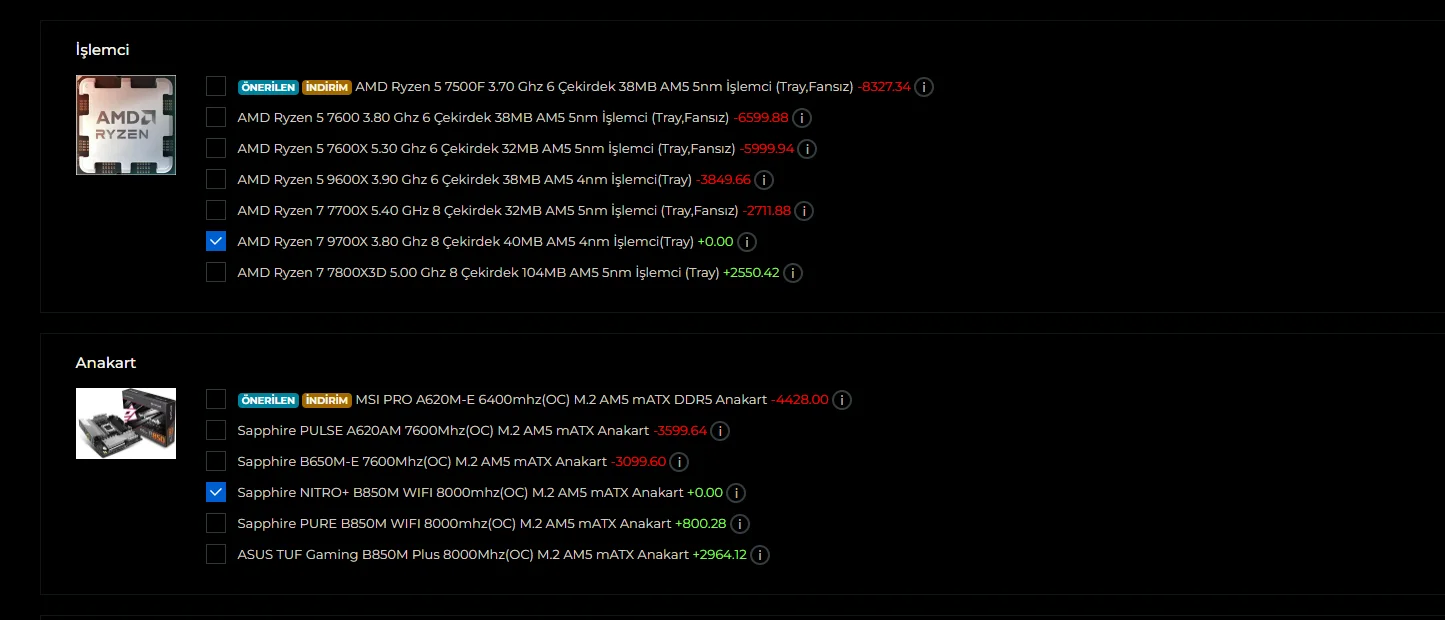Open info icon for Sapphire PULSE A620AM
Viewport: 1445px width, 620px height.
tap(720, 431)
